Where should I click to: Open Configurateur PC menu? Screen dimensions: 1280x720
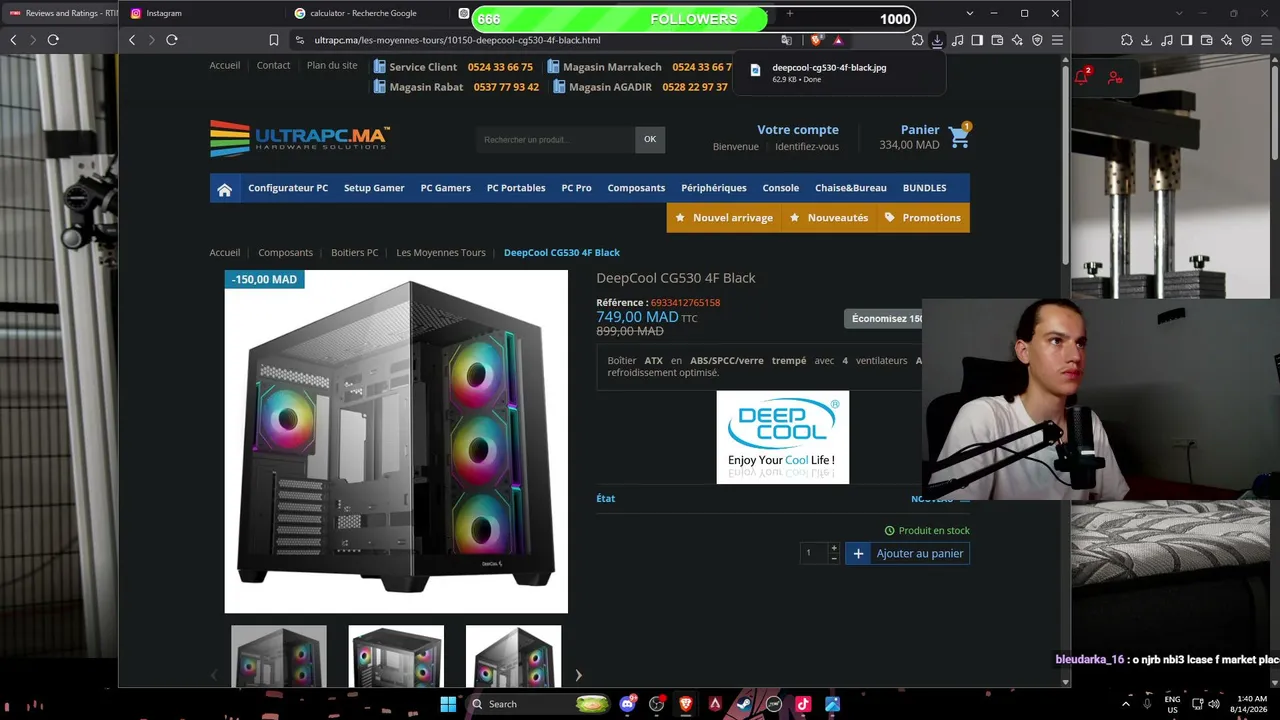[x=288, y=188]
